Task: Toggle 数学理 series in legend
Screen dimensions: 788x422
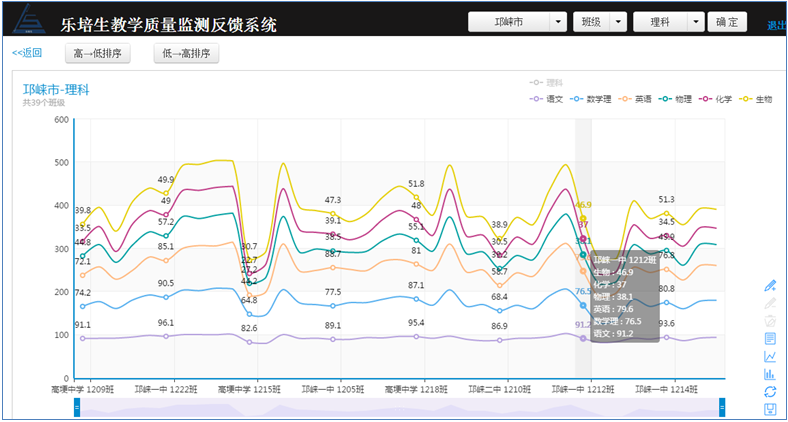Action: pos(592,99)
